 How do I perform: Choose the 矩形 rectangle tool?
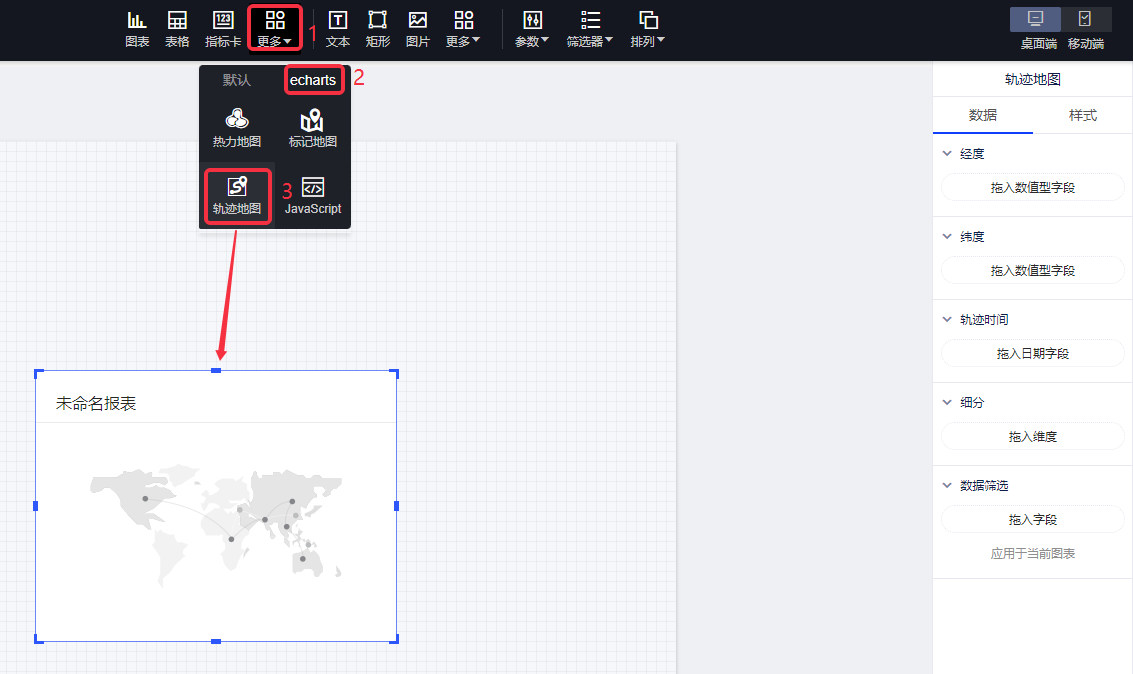[378, 29]
